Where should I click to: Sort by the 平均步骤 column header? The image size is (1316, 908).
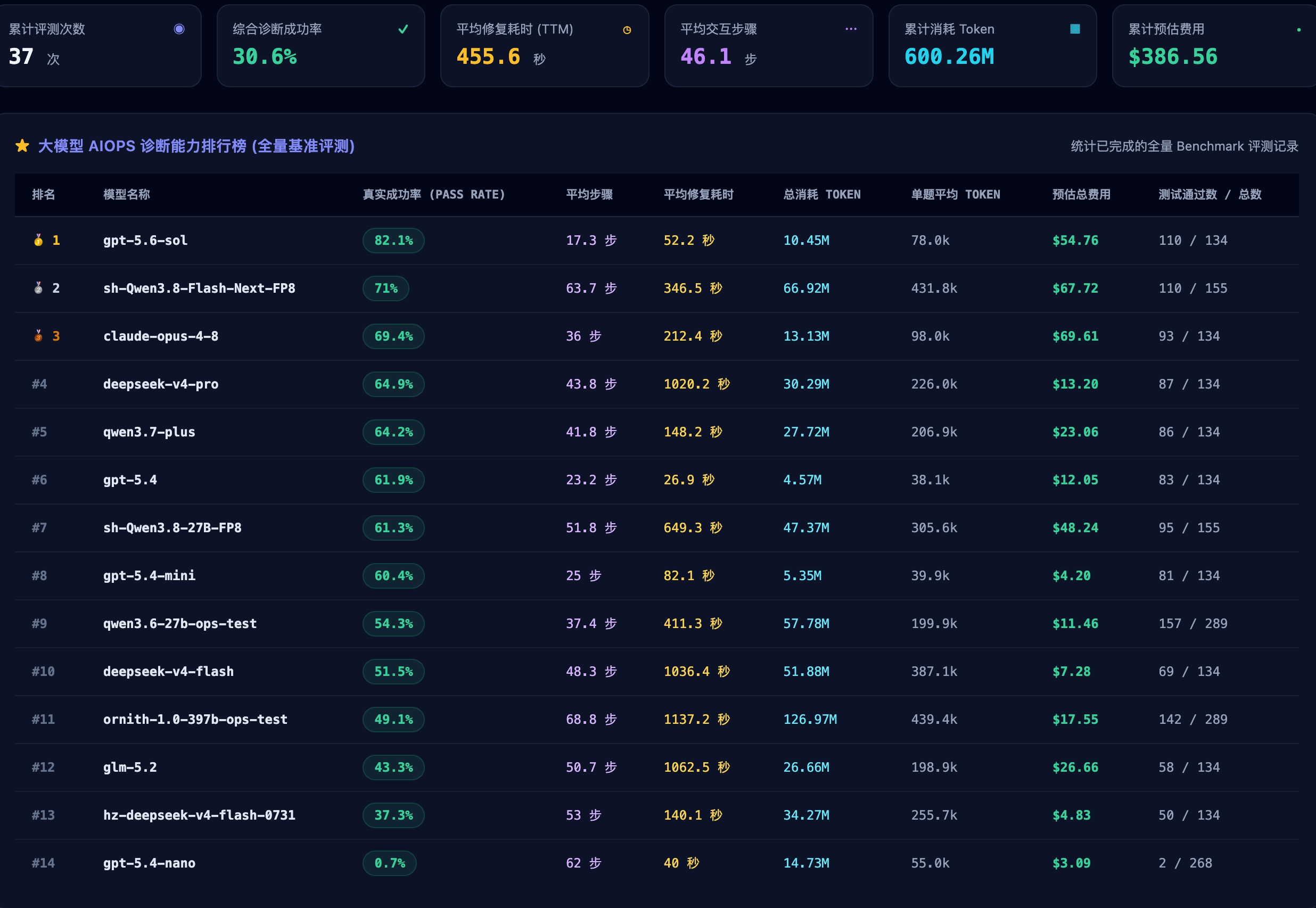click(x=589, y=195)
